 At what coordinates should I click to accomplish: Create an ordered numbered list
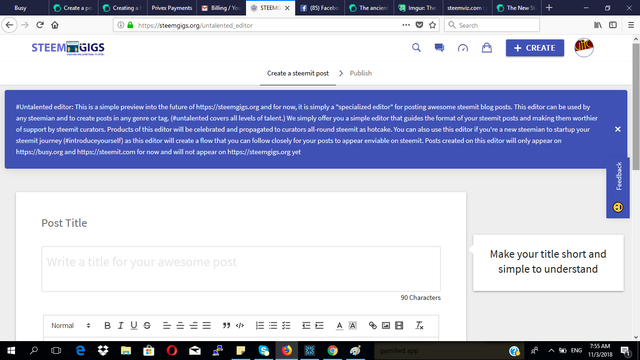tap(260, 325)
